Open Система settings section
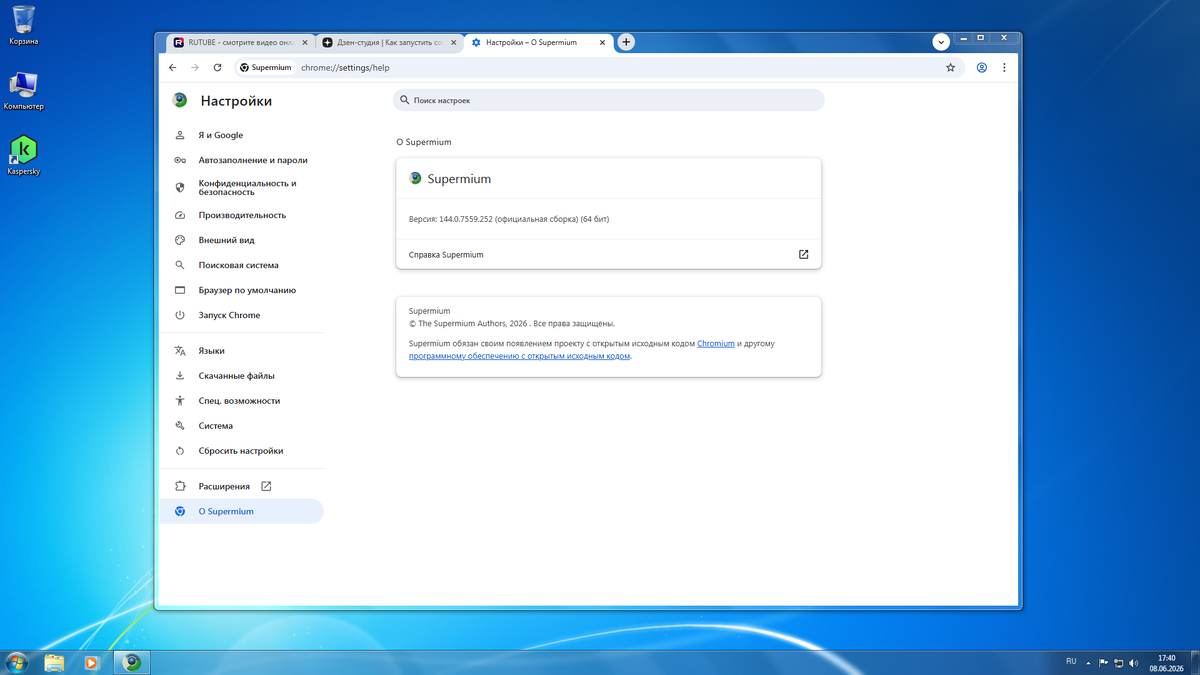This screenshot has height=675, width=1200. pyautogui.click(x=242, y=426)
